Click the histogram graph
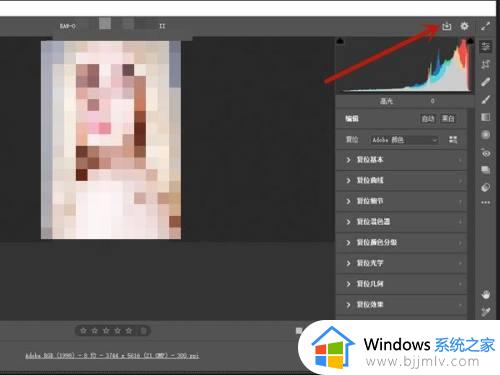 [x=405, y=65]
